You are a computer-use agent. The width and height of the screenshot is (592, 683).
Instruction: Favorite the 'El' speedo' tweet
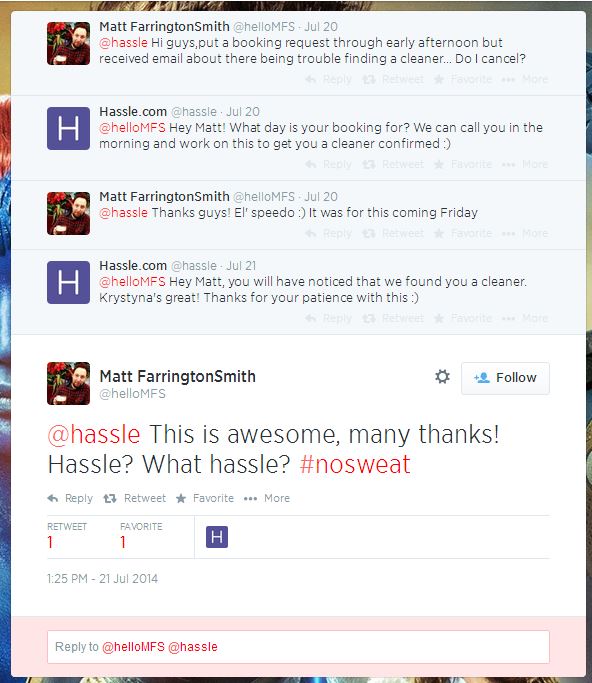(x=463, y=233)
